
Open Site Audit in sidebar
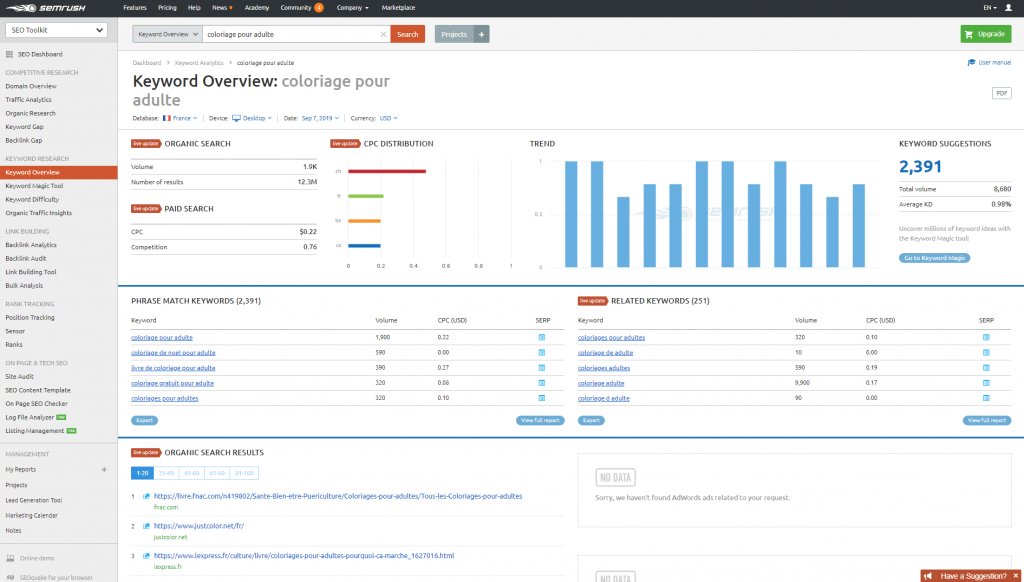tap(20, 377)
